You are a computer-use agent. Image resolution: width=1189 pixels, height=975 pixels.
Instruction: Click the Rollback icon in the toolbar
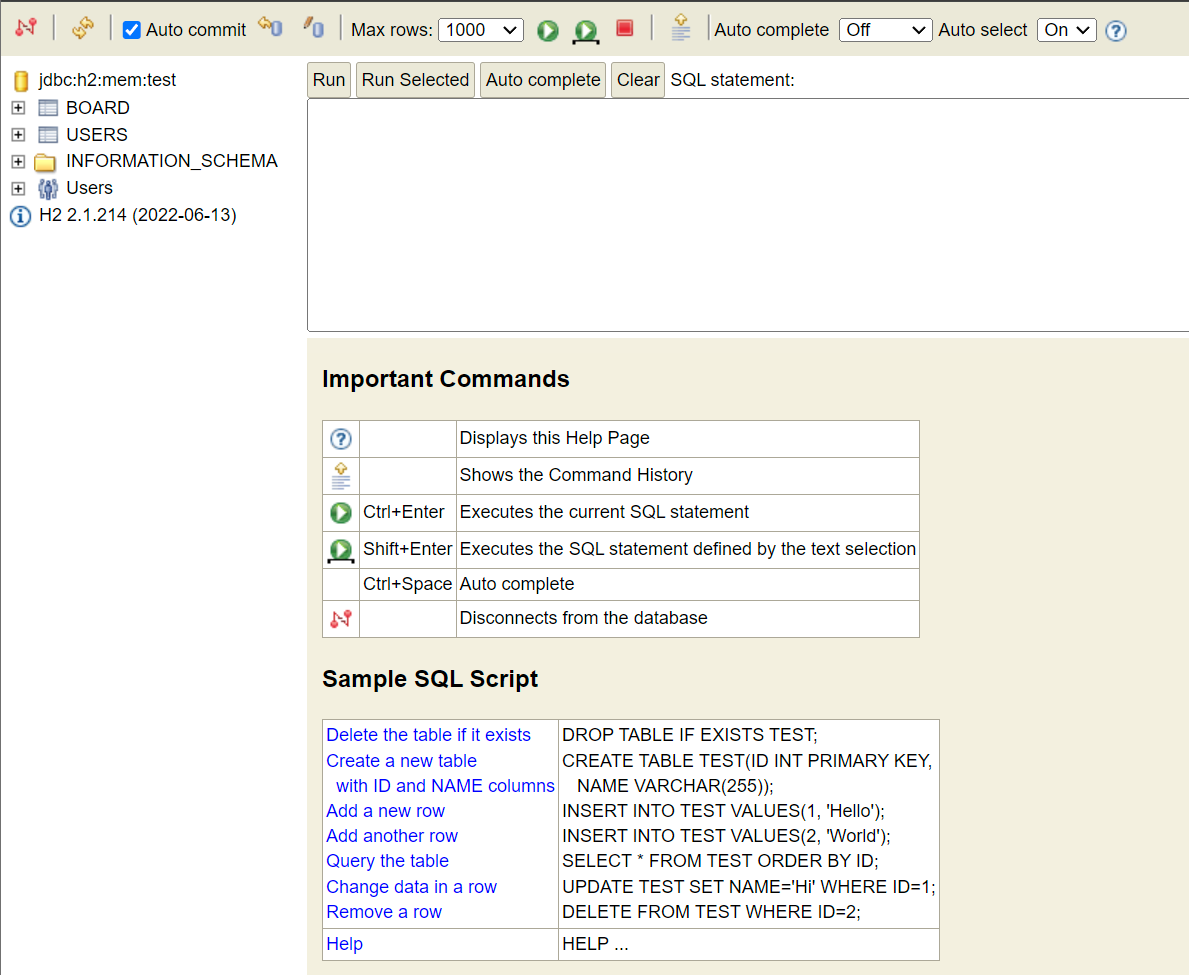point(270,28)
